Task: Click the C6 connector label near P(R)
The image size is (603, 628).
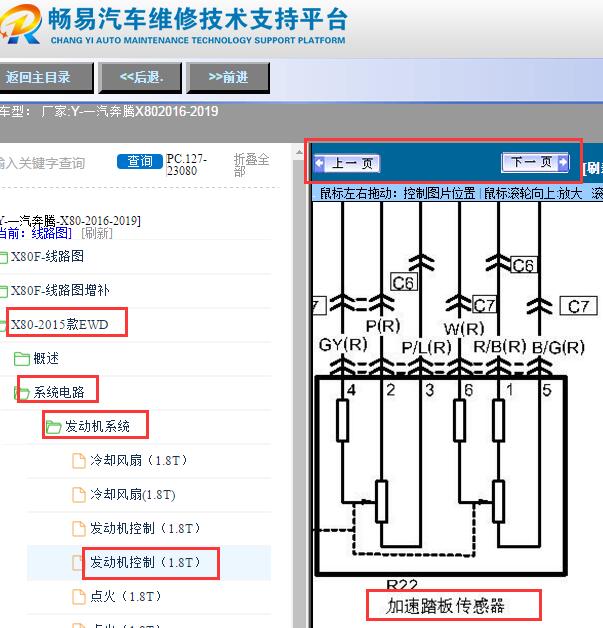Action: pyautogui.click(x=404, y=282)
